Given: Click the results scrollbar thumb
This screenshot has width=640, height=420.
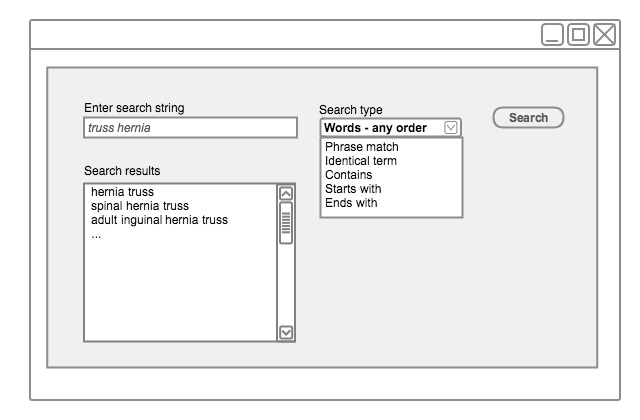Looking at the screenshot, I should click(286, 222).
